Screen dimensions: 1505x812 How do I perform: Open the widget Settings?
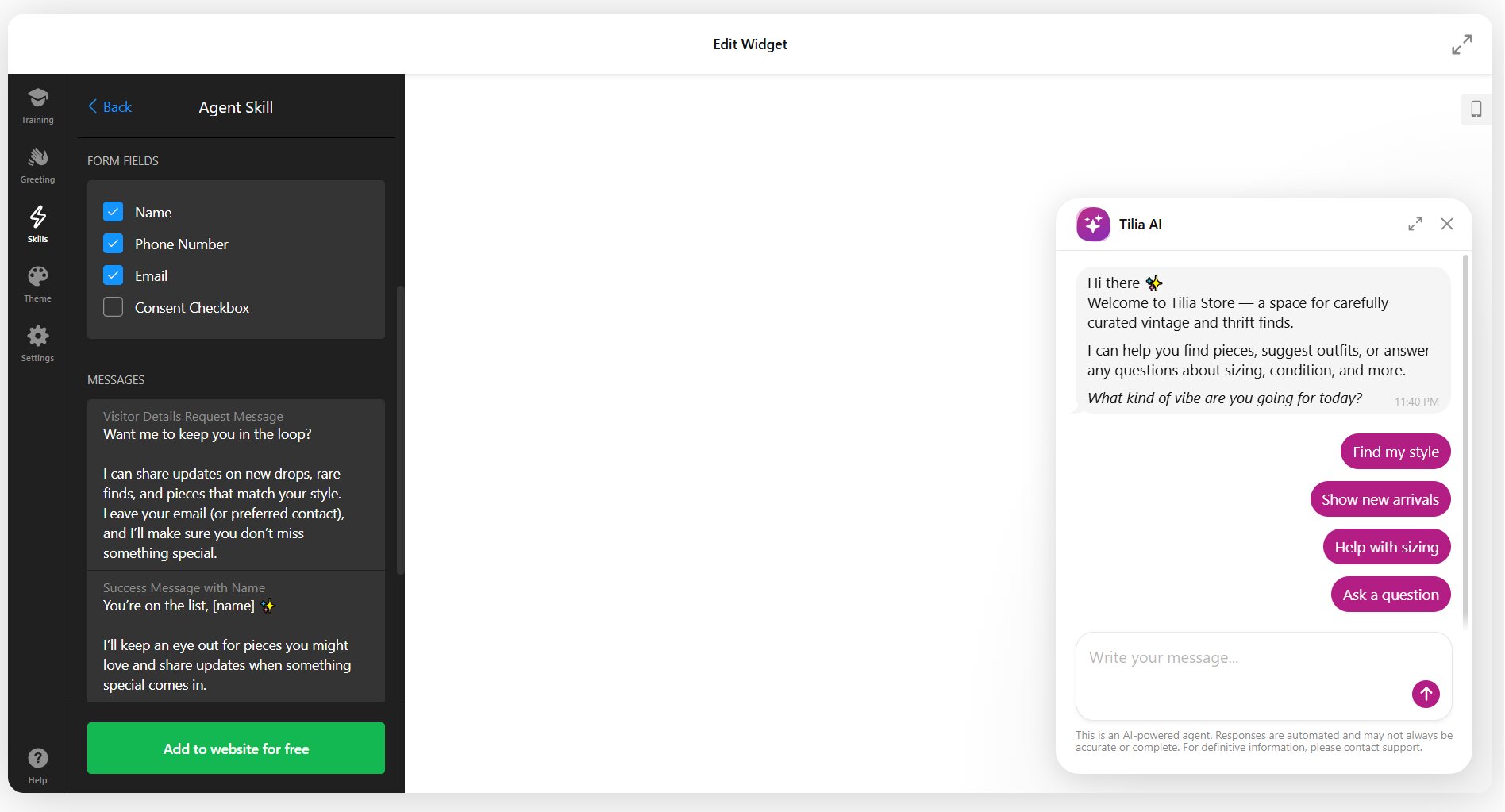[37, 343]
